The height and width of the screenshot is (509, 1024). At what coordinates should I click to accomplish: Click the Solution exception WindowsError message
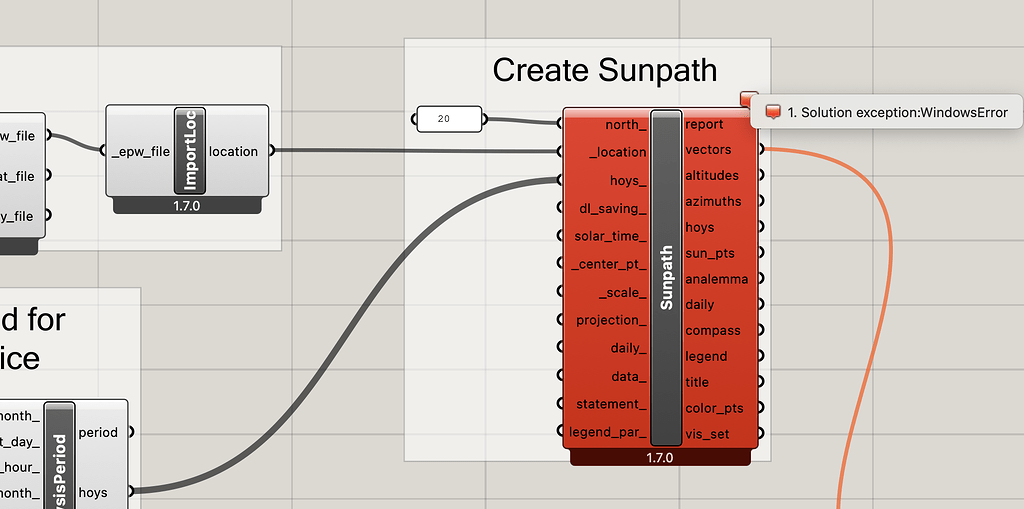tap(897, 112)
